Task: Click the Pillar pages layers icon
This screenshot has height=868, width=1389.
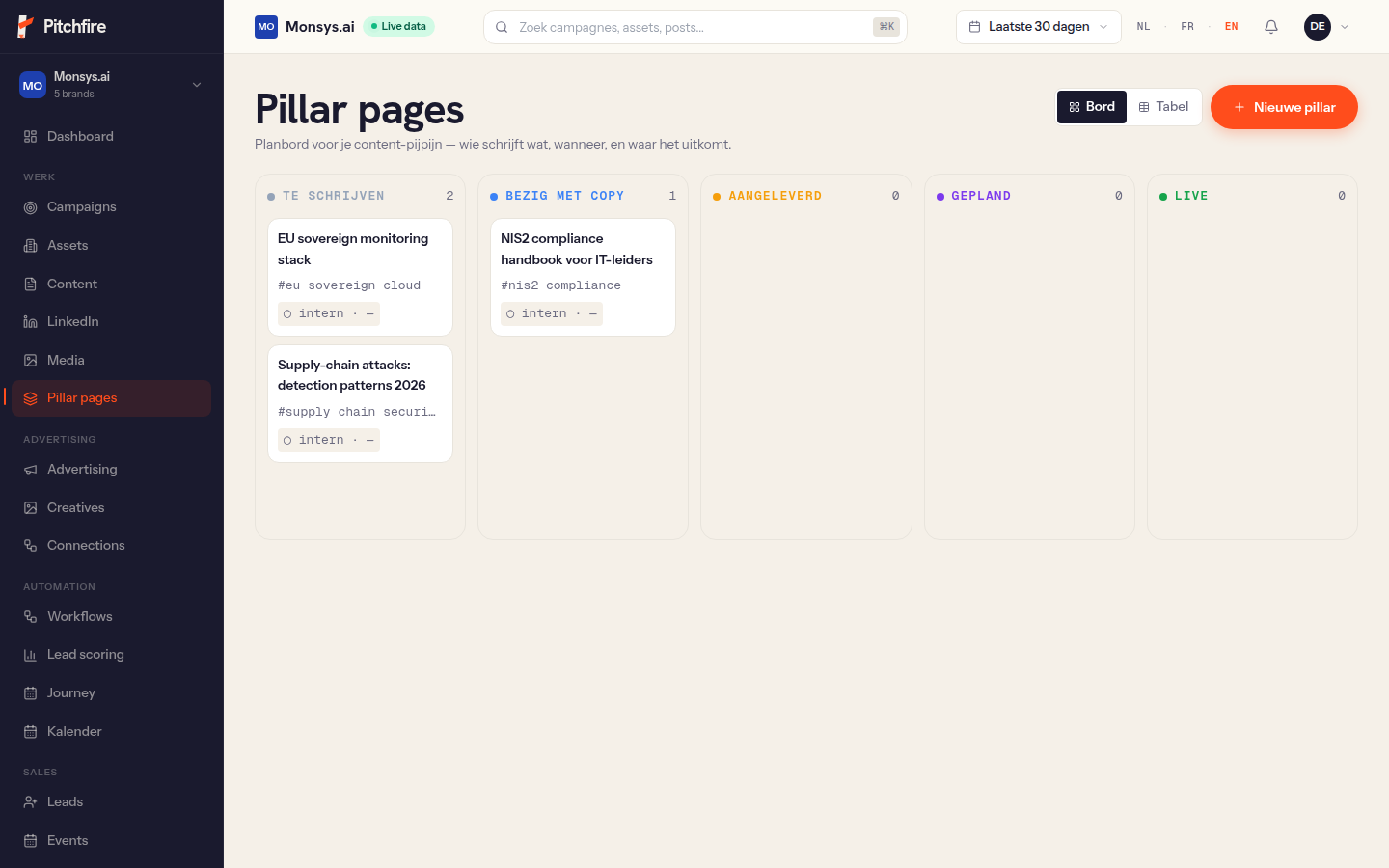Action: pos(31,398)
